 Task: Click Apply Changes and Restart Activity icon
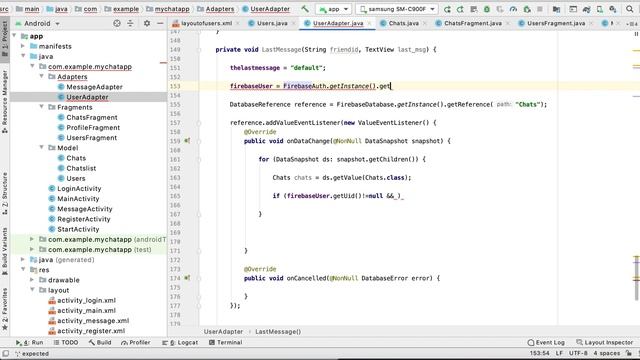tap(460, 9)
